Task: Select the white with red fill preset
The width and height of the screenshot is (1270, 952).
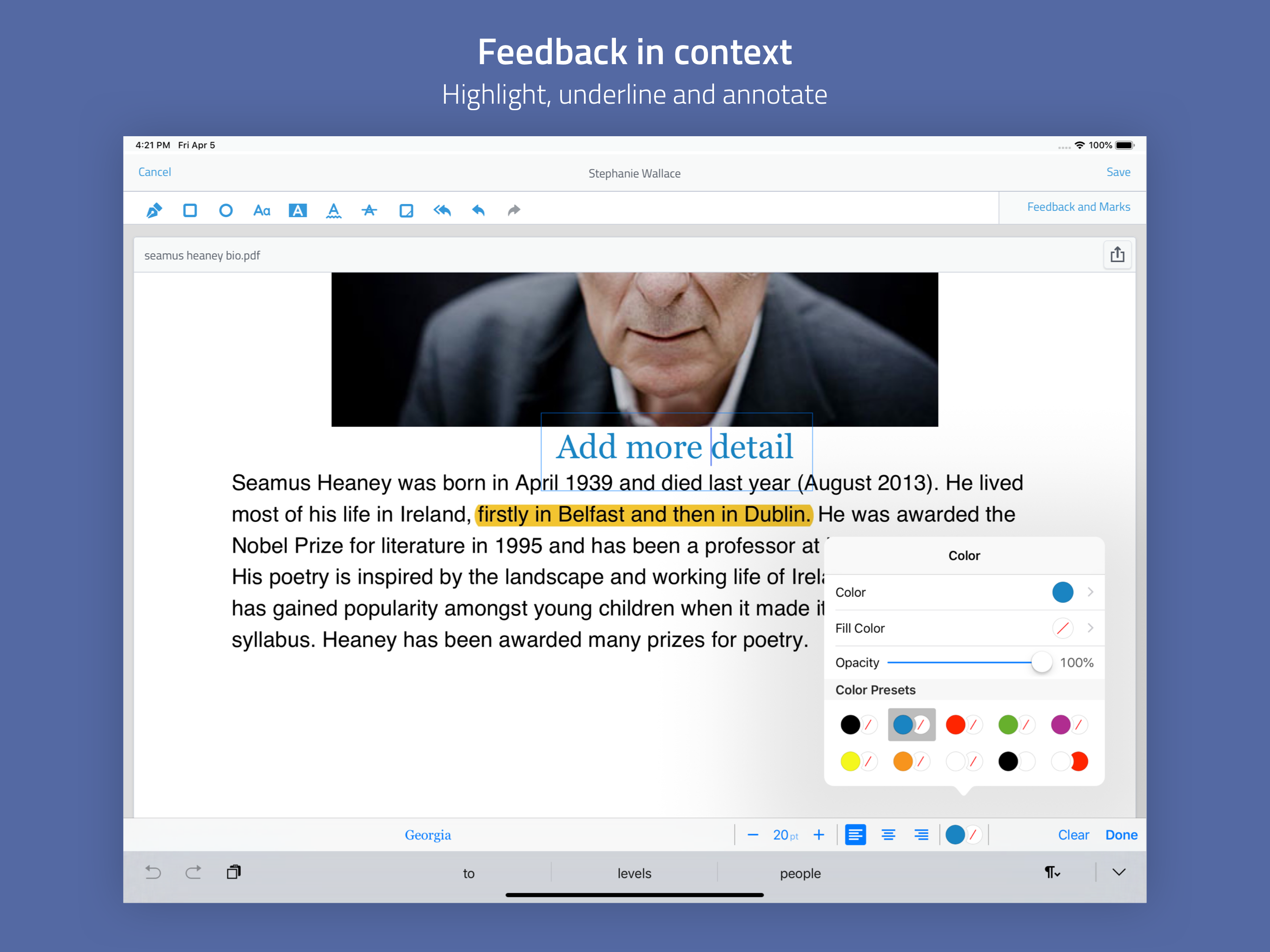Action: pyautogui.click(x=1069, y=761)
